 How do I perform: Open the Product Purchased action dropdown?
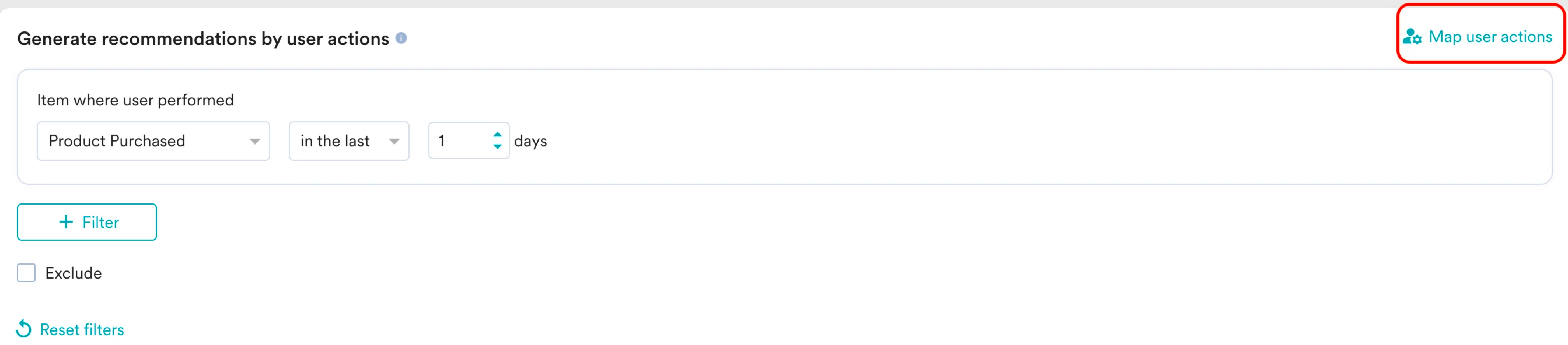pyautogui.click(x=153, y=141)
